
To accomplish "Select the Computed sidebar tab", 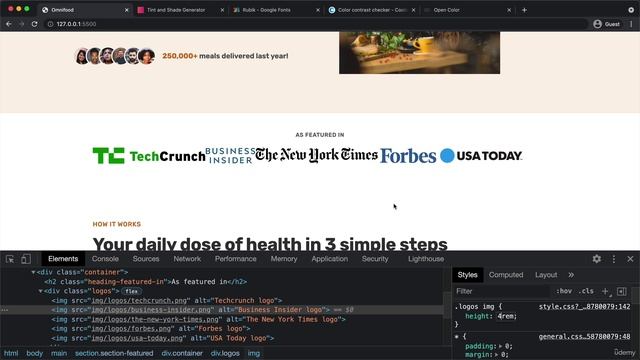I will click(x=506, y=275).
